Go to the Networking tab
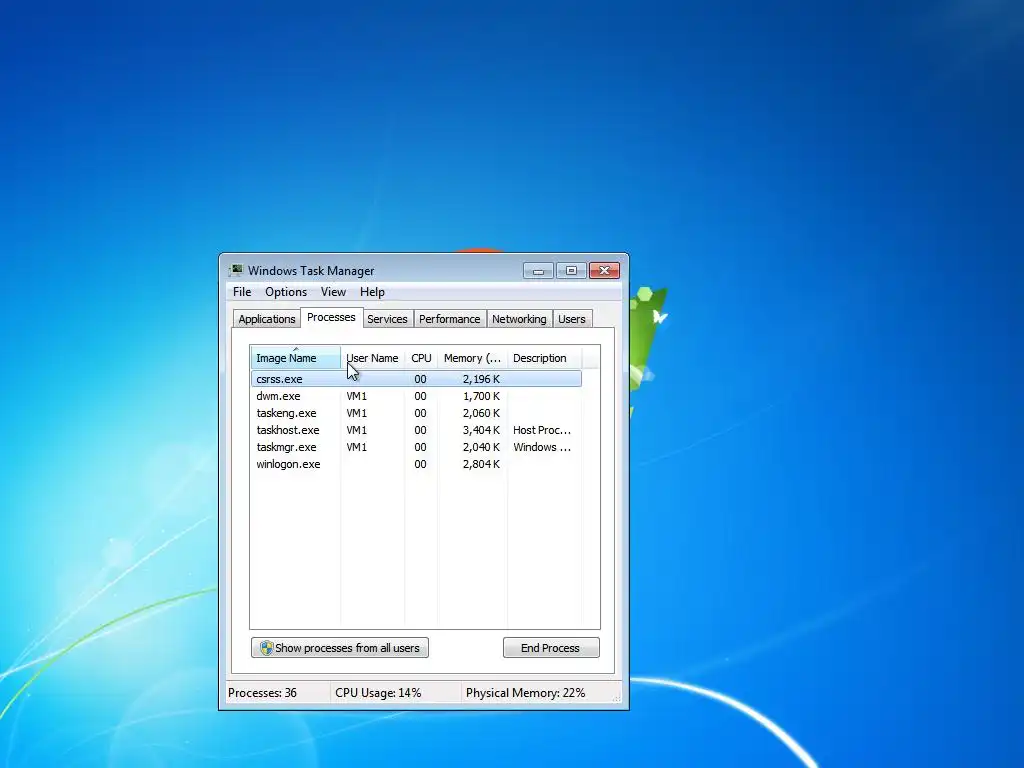This screenshot has height=768, width=1024. click(519, 319)
